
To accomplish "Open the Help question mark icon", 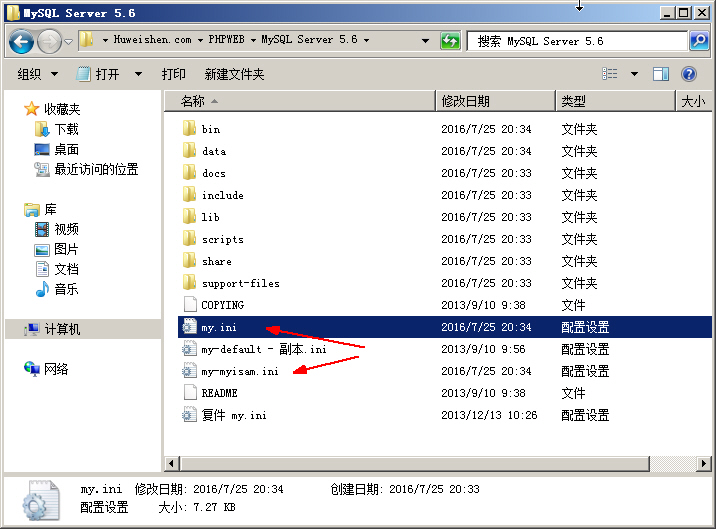I will 688,74.
